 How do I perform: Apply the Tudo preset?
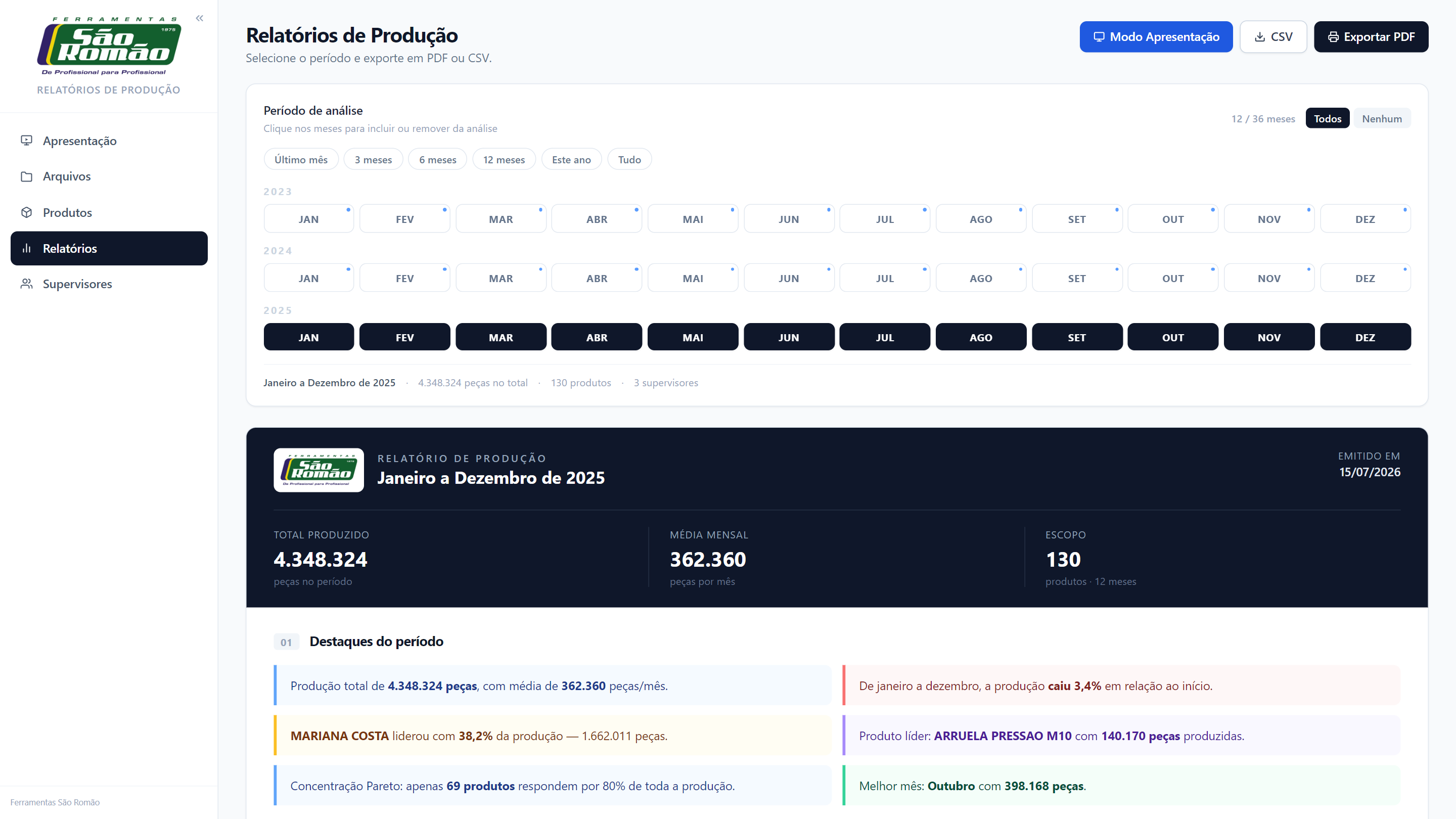click(x=629, y=159)
